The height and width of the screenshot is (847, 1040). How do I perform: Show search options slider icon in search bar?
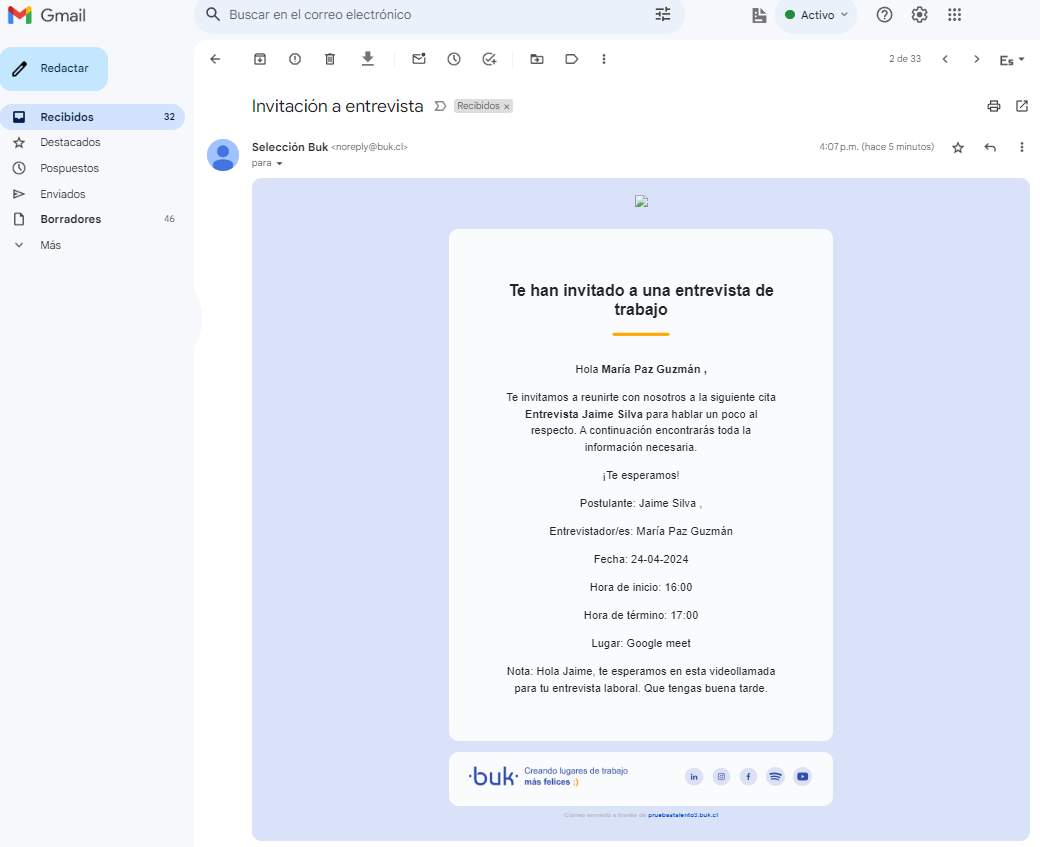[663, 15]
